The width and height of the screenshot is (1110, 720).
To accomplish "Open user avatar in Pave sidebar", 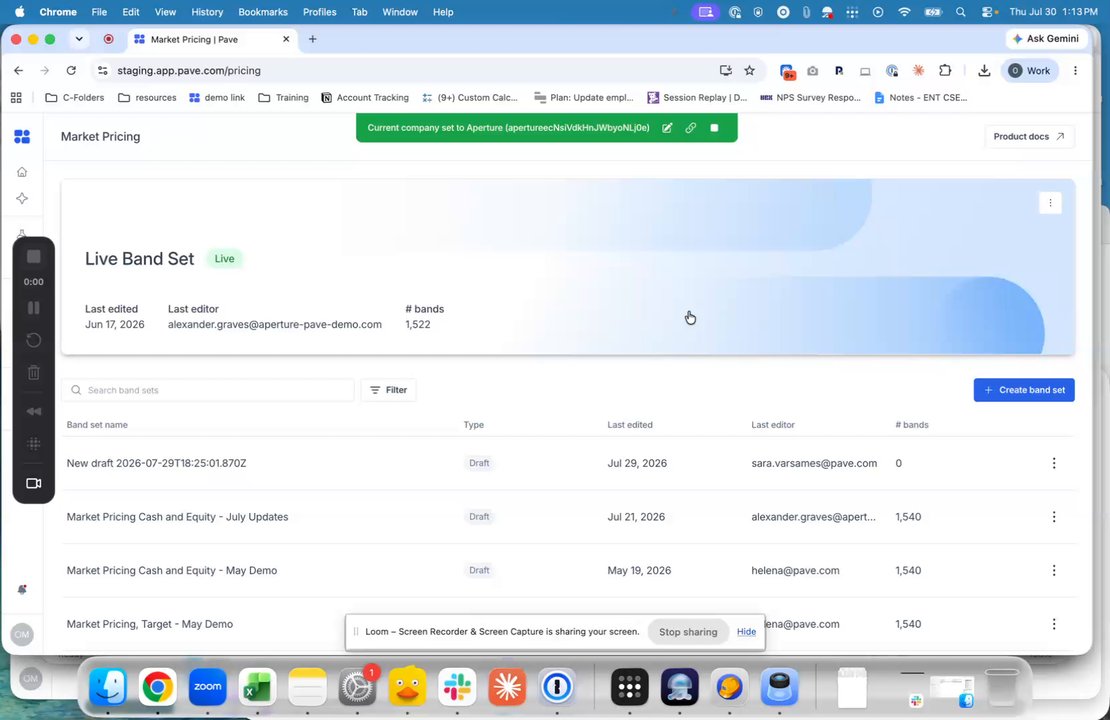I will (22, 634).
